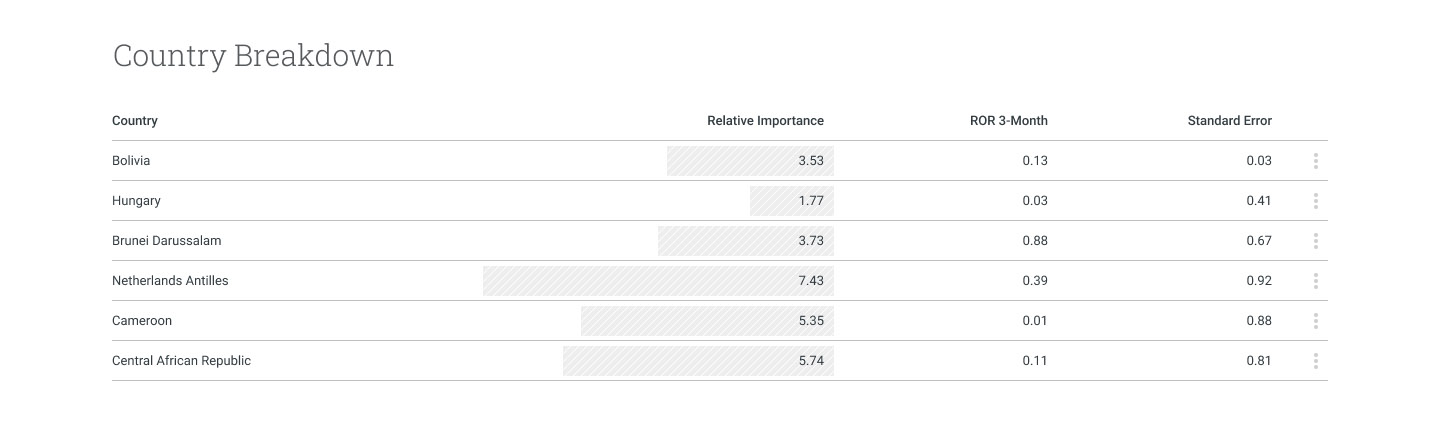Click the Bolivia 3.53 importance bar
Image resolution: width=1440 pixels, height=430 pixels.
[750, 161]
